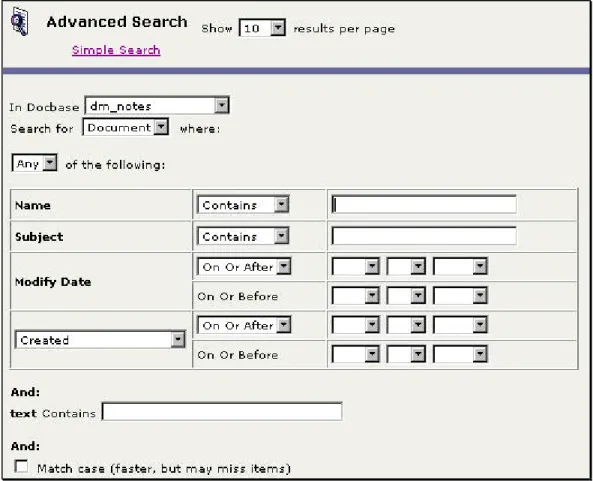Enable the Match case checkbox

point(21,466)
